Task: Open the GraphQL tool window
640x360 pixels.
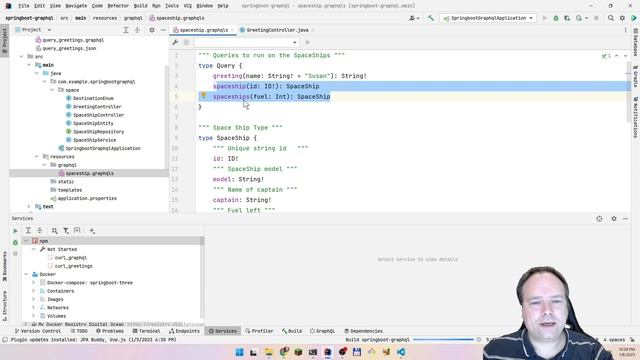Action: [322, 331]
